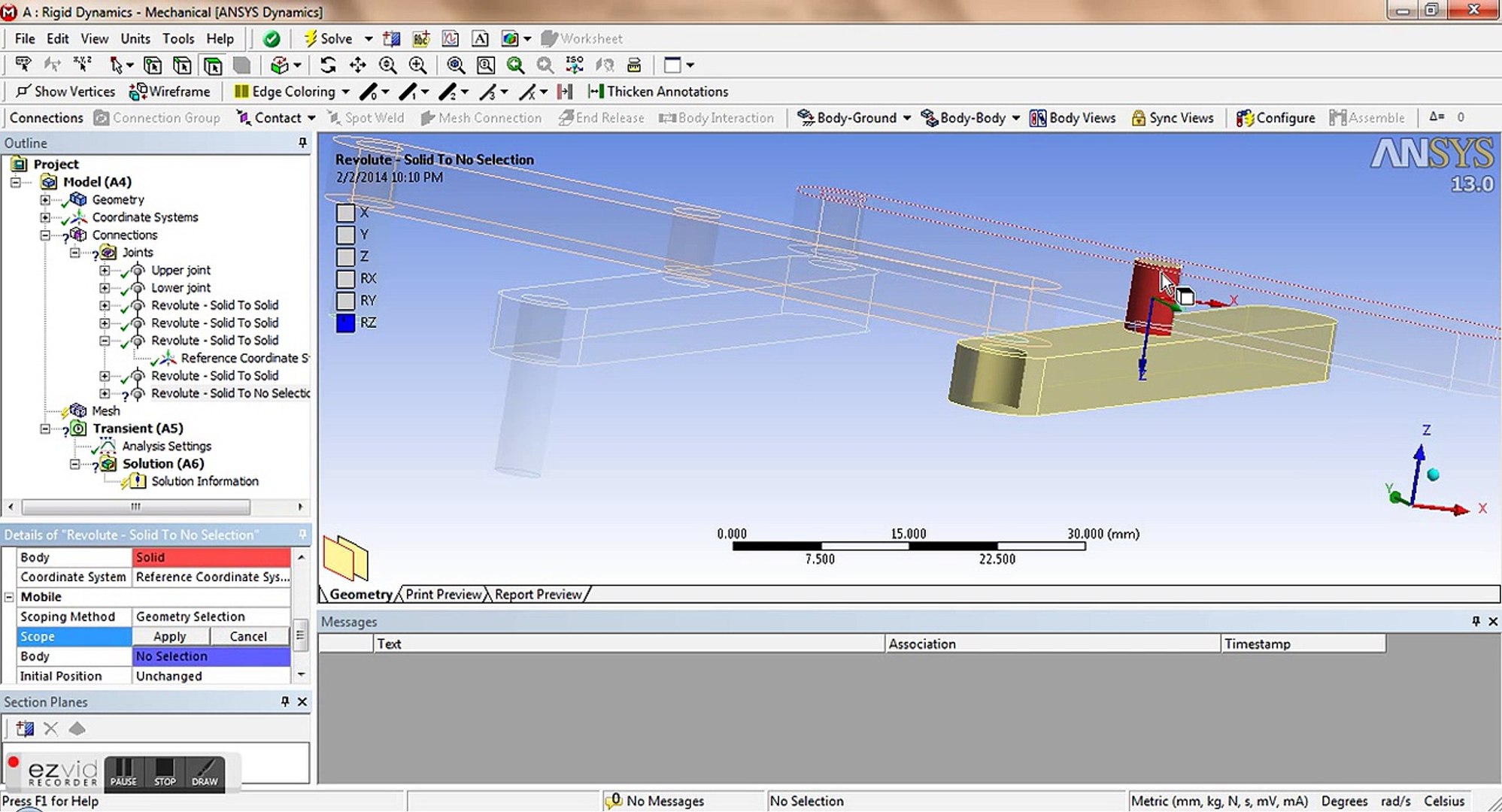Toggle Wireframe display mode

(x=170, y=92)
